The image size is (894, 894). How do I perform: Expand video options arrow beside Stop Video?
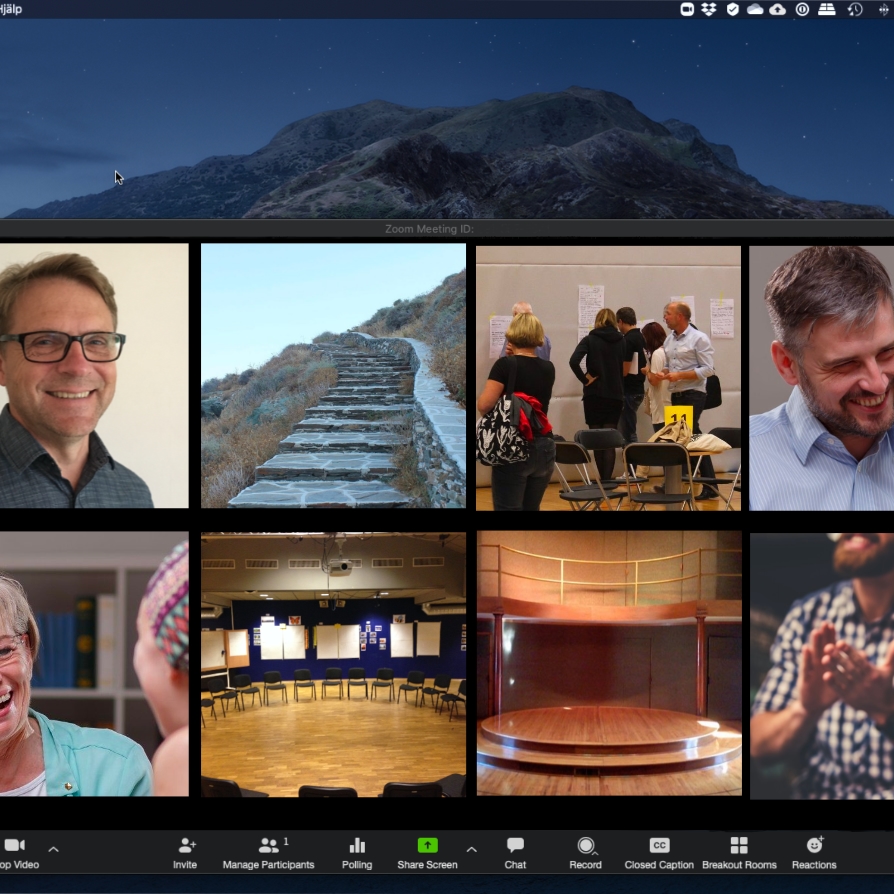click(54, 850)
